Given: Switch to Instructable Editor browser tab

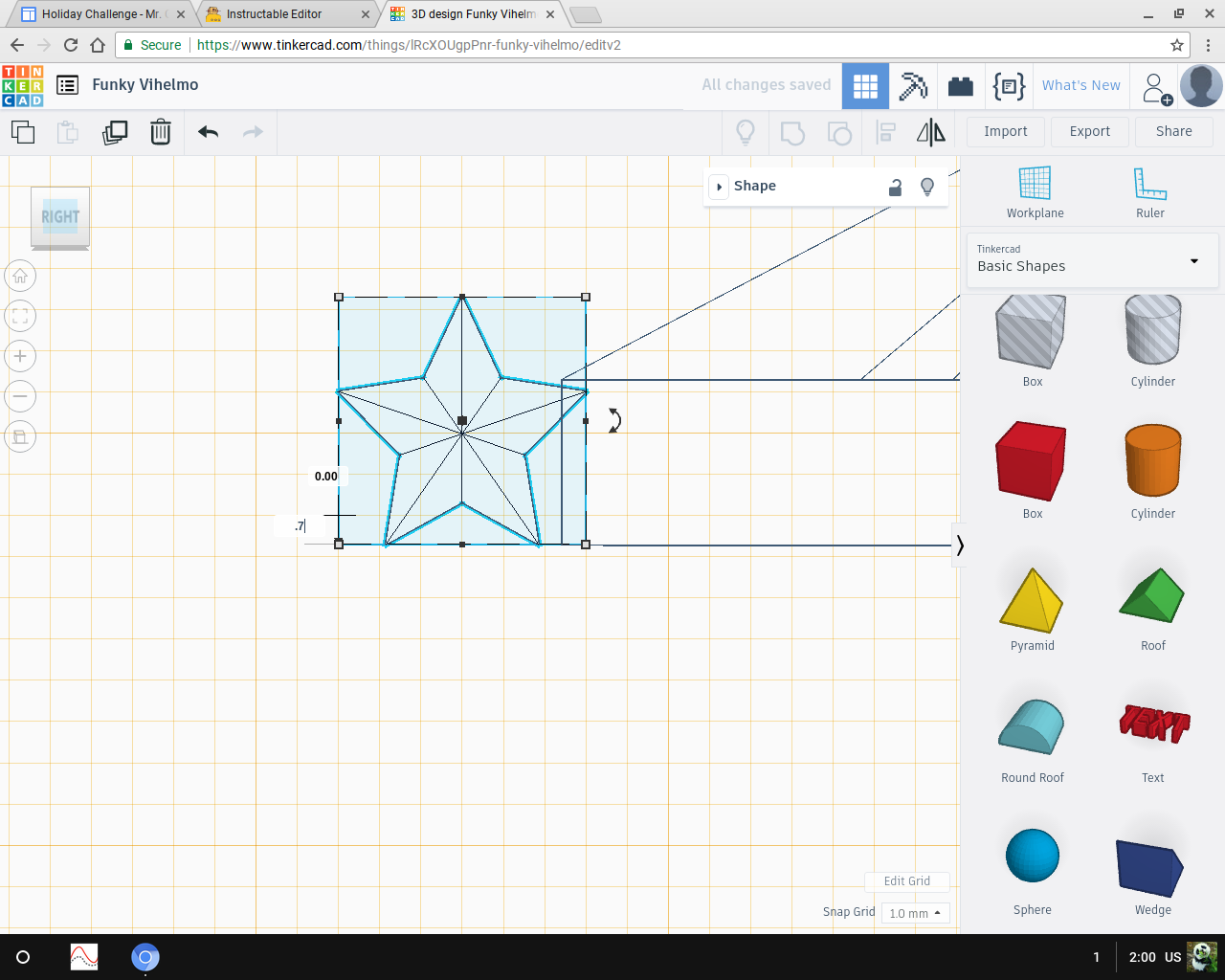Looking at the screenshot, I should point(289,14).
